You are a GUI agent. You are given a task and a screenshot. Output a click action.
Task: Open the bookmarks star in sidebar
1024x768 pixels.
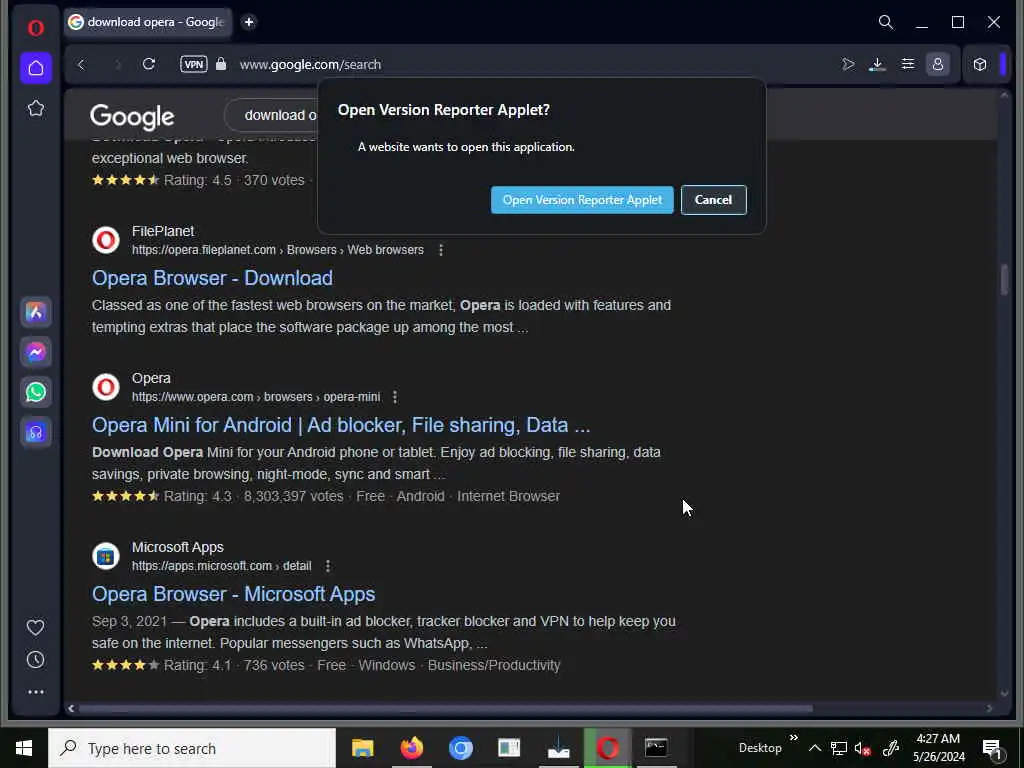35,108
